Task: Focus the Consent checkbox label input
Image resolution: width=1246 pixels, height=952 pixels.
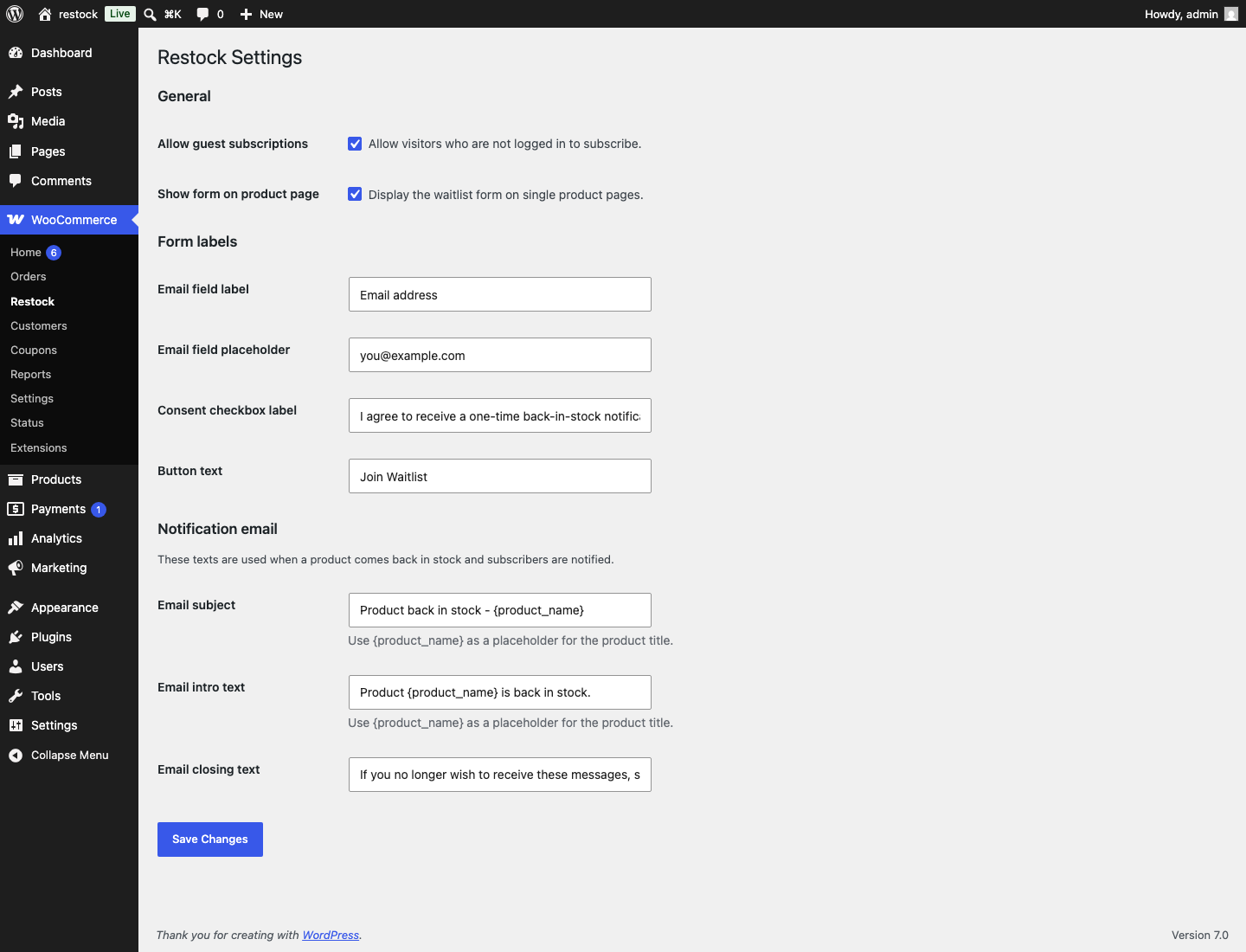Action: [x=500, y=415]
